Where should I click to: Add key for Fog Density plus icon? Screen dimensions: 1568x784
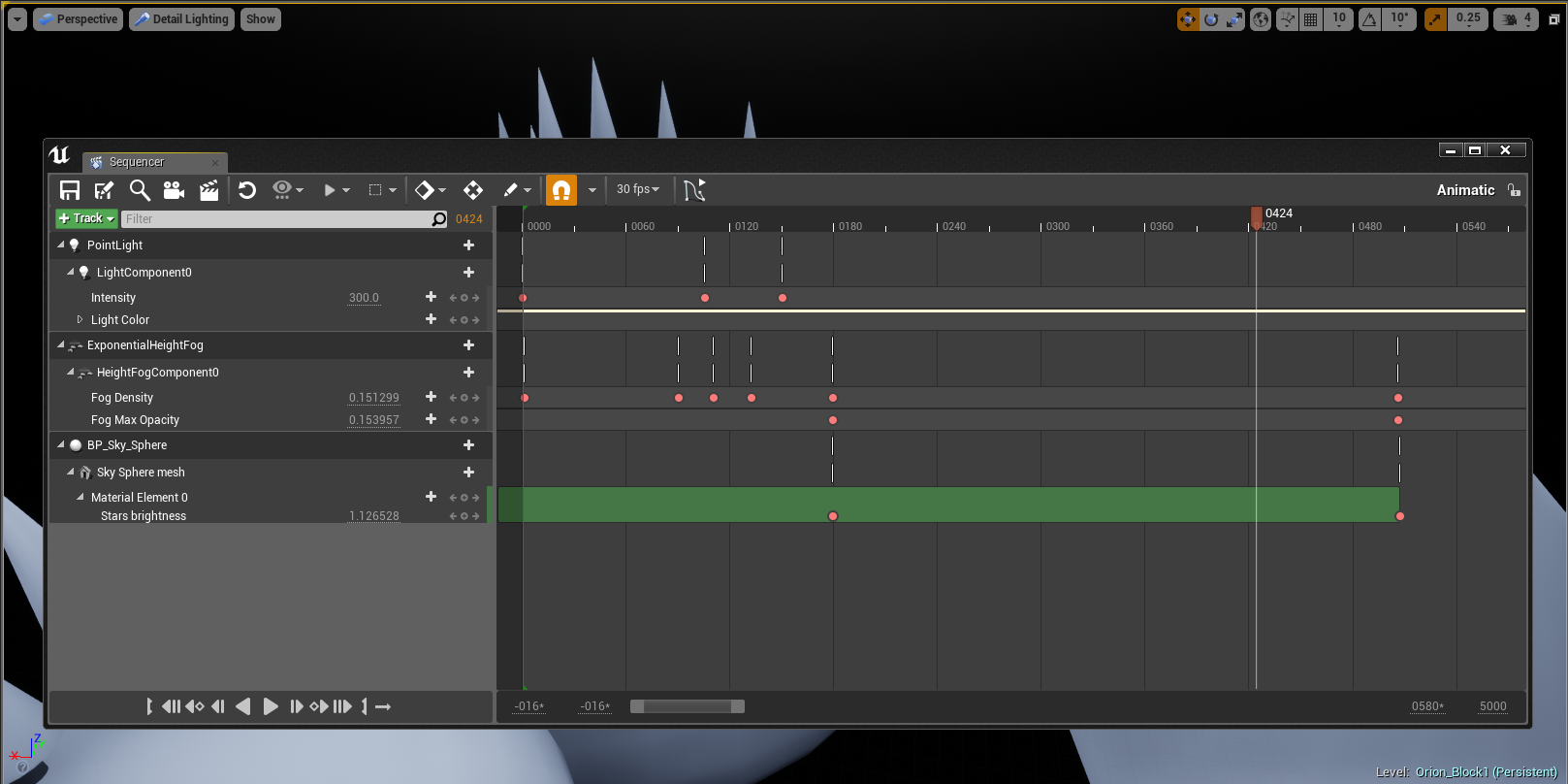431,397
